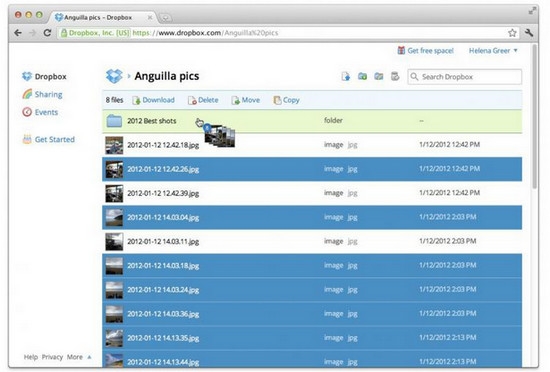
Task: Open a new browser tab
Action: (x=165, y=18)
